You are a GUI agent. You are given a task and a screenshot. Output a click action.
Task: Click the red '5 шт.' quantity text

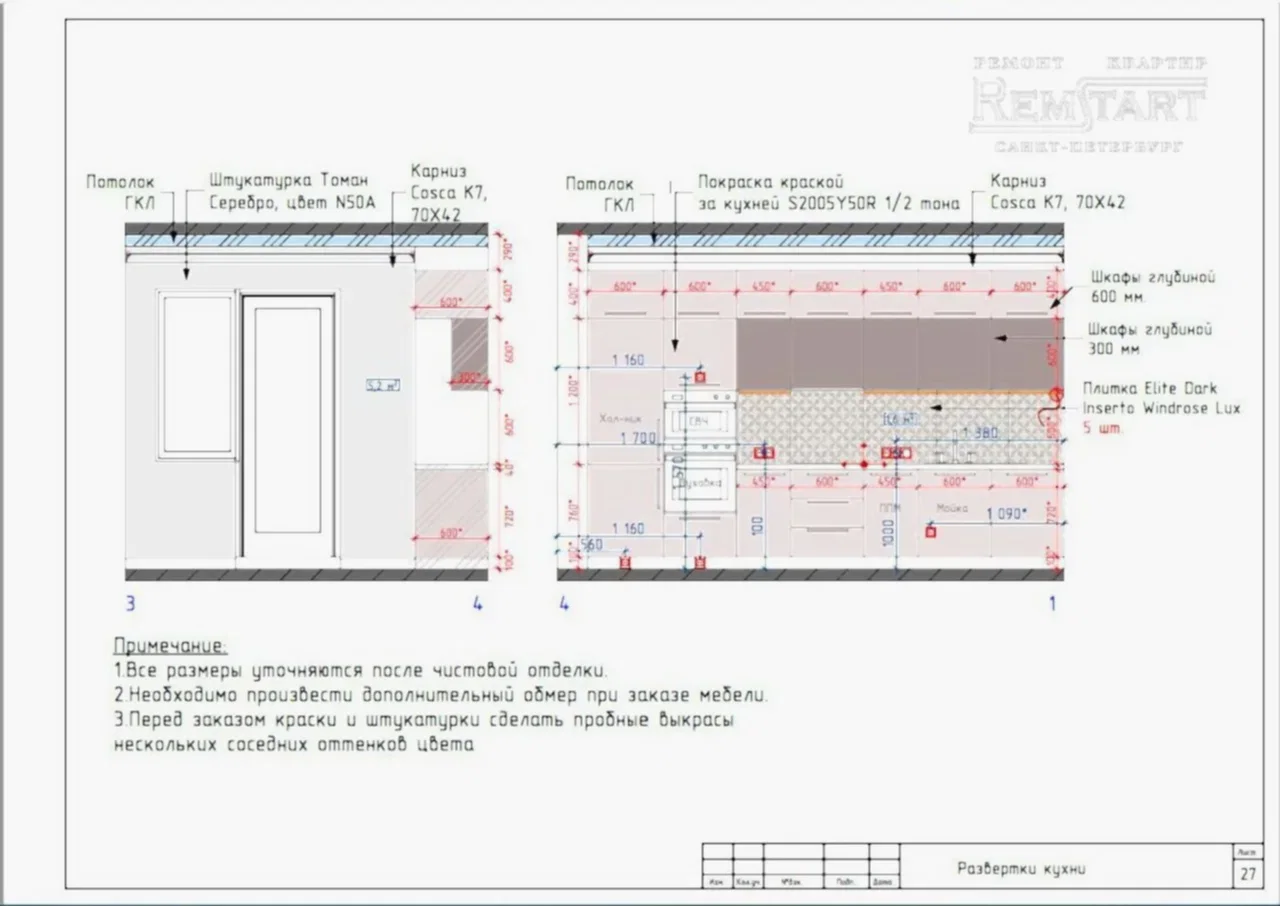click(1103, 428)
